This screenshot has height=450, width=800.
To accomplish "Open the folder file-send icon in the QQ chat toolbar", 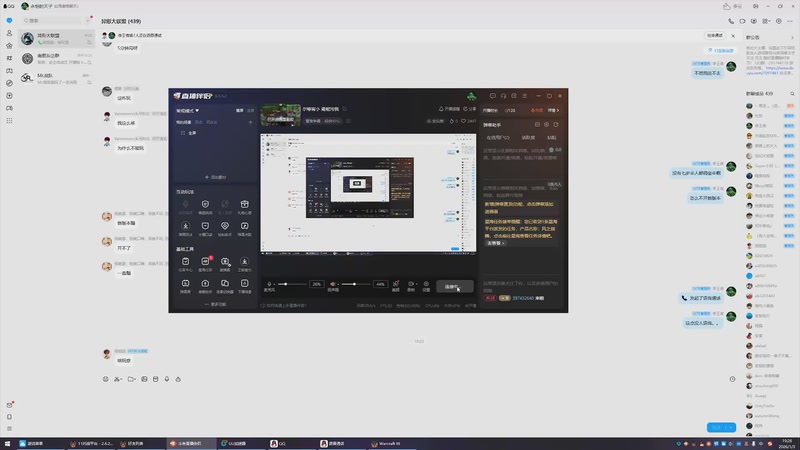I will tap(131, 379).
